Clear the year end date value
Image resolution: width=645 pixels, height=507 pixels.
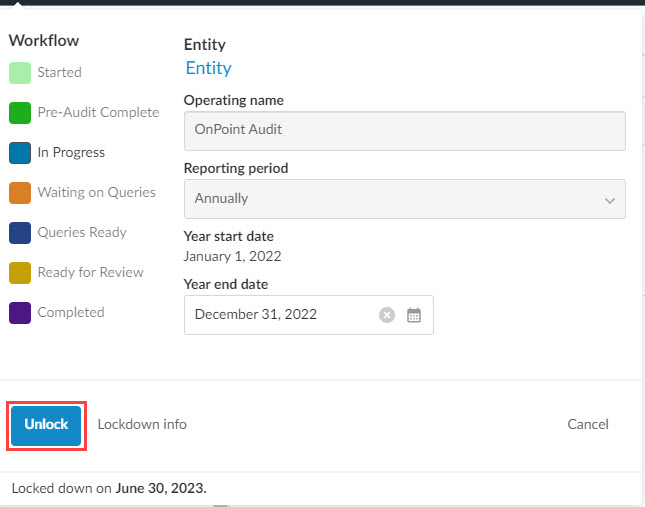pos(387,315)
